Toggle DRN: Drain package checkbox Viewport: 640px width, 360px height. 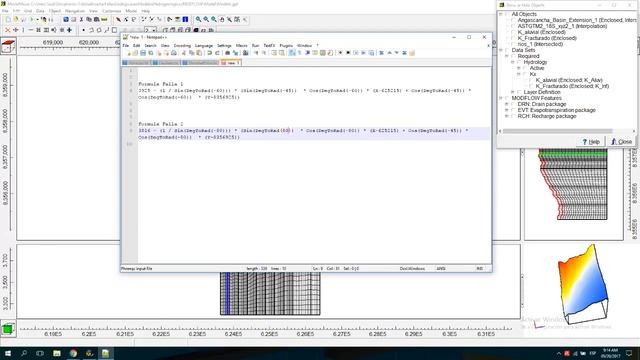(x=513, y=104)
